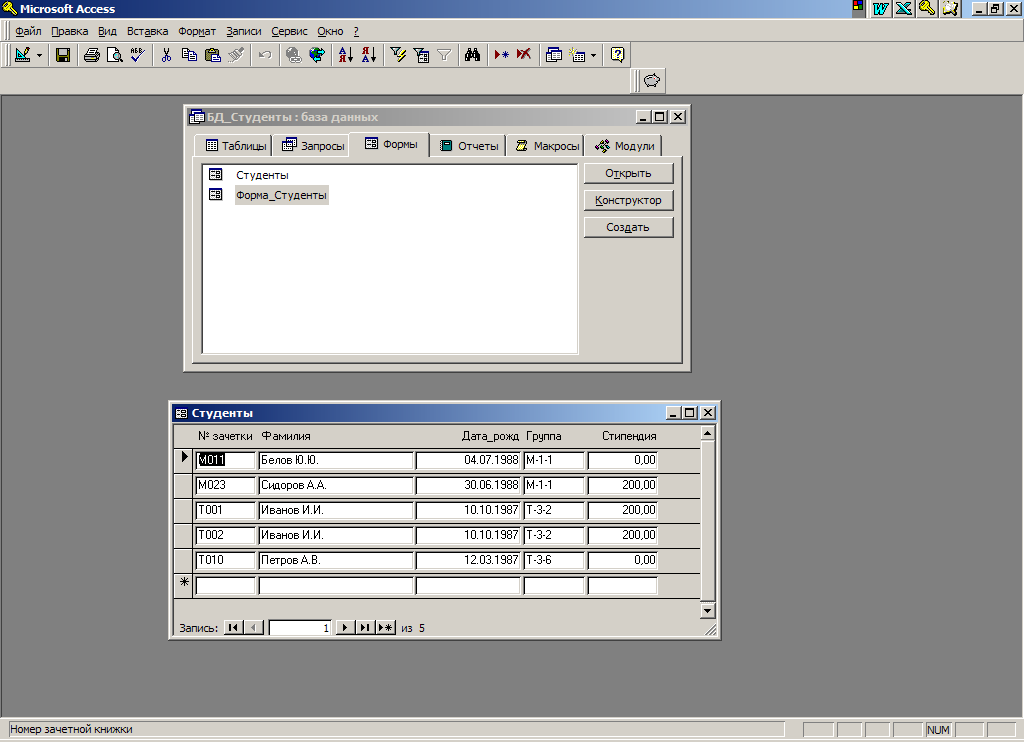The height and width of the screenshot is (742, 1024).
Task: Click the New Object icon
Action: point(577,55)
